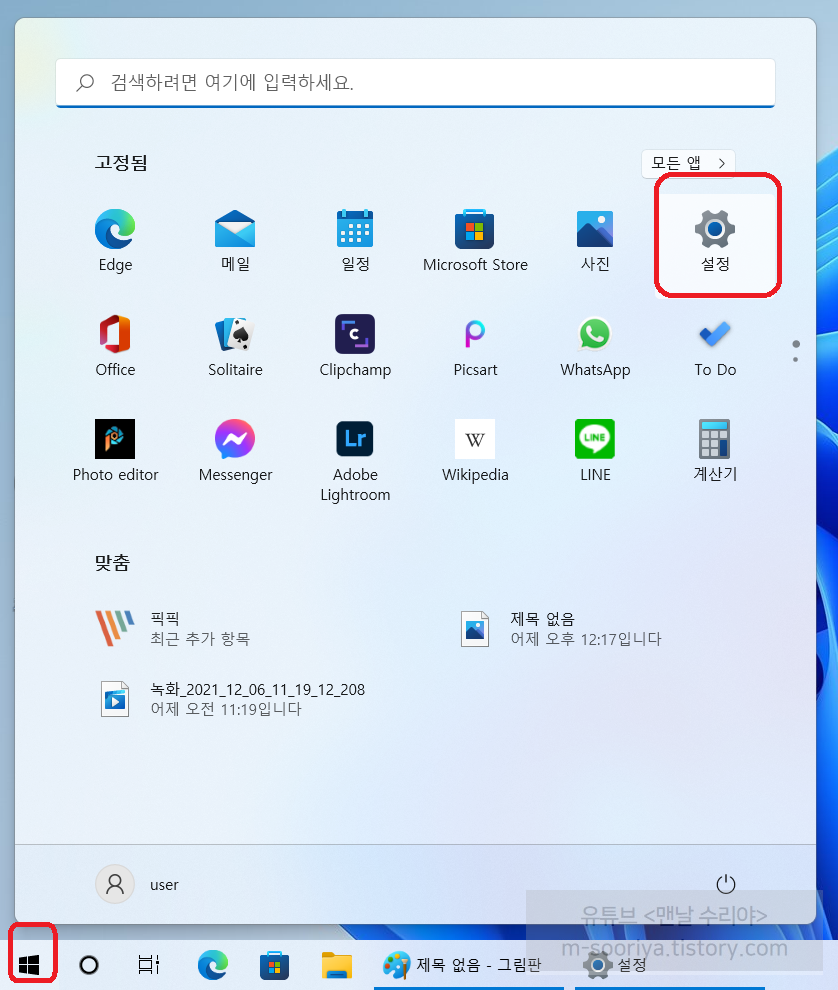
Task: Click the 모든 앱 button
Action: [688, 163]
